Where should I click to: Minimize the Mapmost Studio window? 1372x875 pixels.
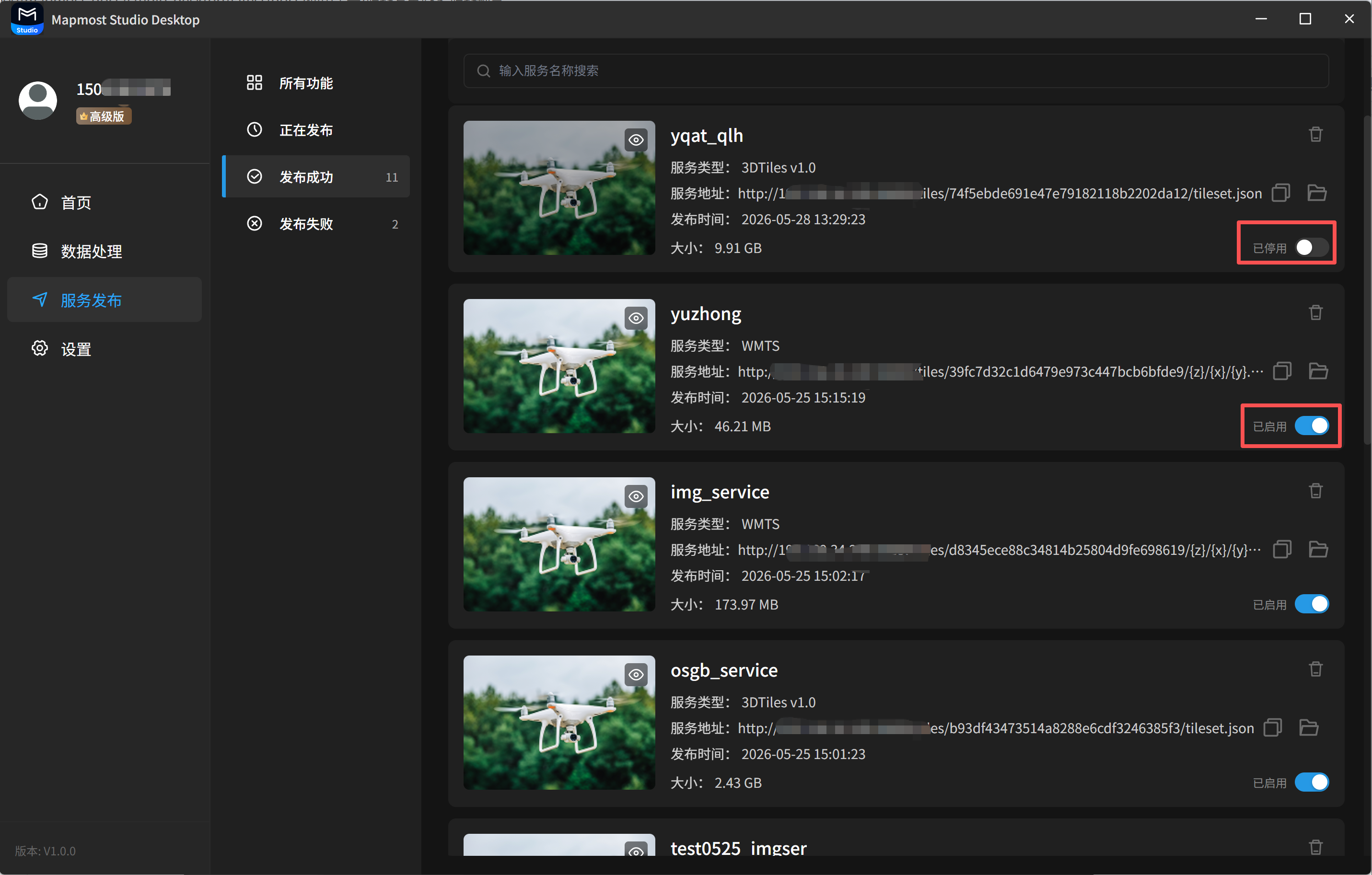point(1261,19)
